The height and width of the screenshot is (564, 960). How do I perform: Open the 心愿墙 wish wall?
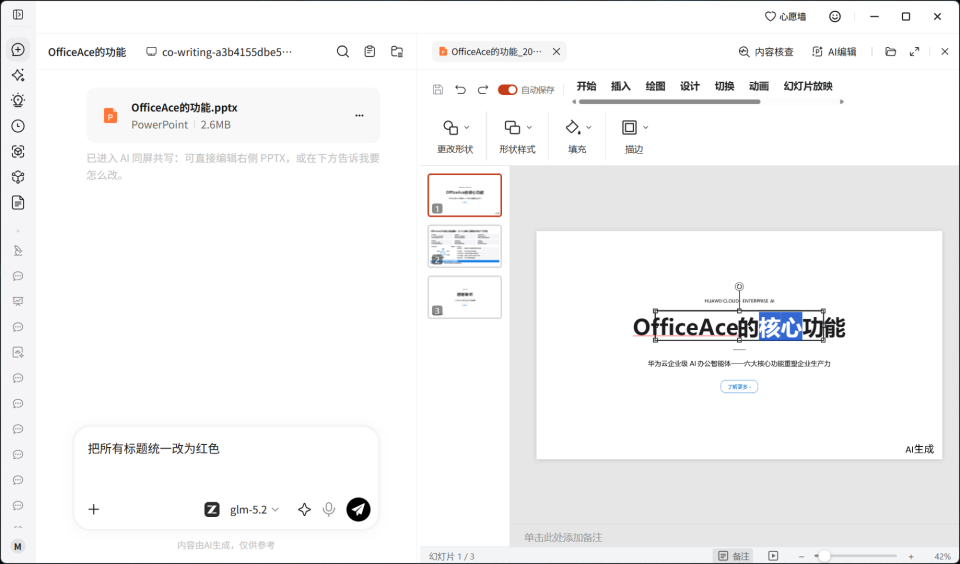pyautogui.click(x=786, y=17)
